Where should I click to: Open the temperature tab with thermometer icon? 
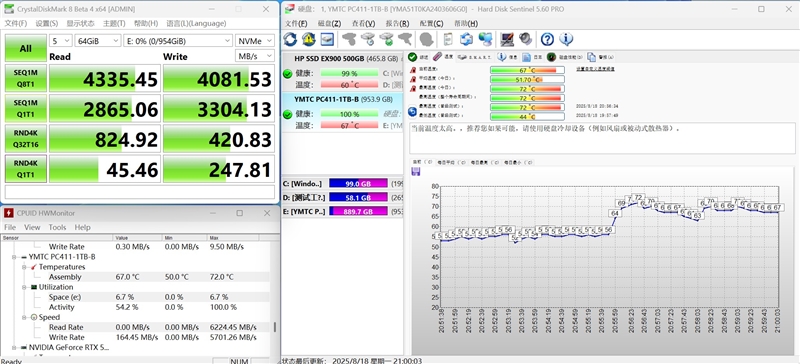[443, 57]
